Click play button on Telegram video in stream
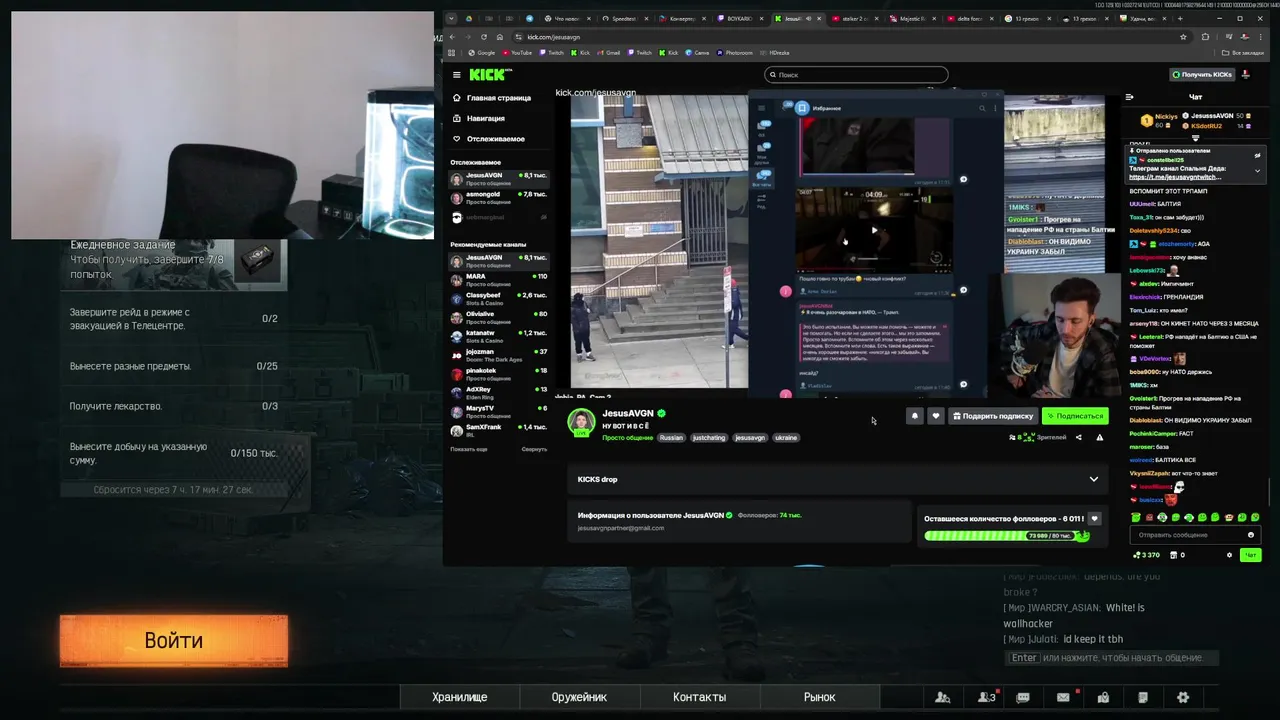The width and height of the screenshot is (1280, 720). tap(874, 230)
